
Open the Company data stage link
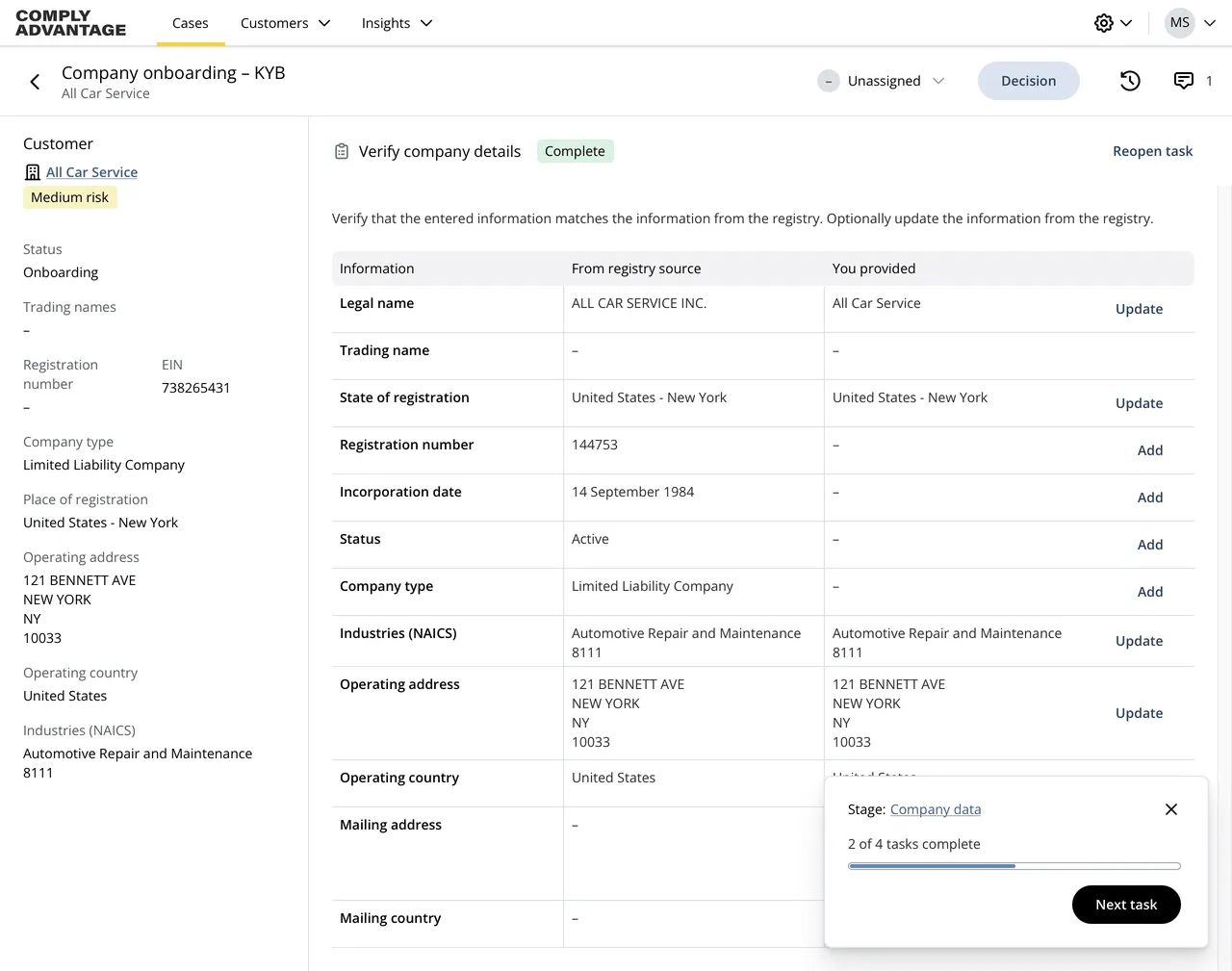coord(936,809)
